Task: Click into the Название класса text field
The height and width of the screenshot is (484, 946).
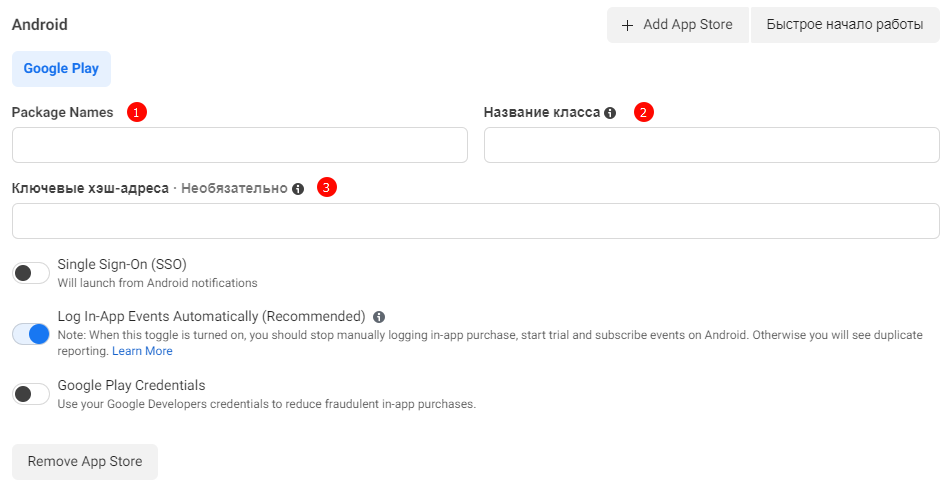Action: 711,145
